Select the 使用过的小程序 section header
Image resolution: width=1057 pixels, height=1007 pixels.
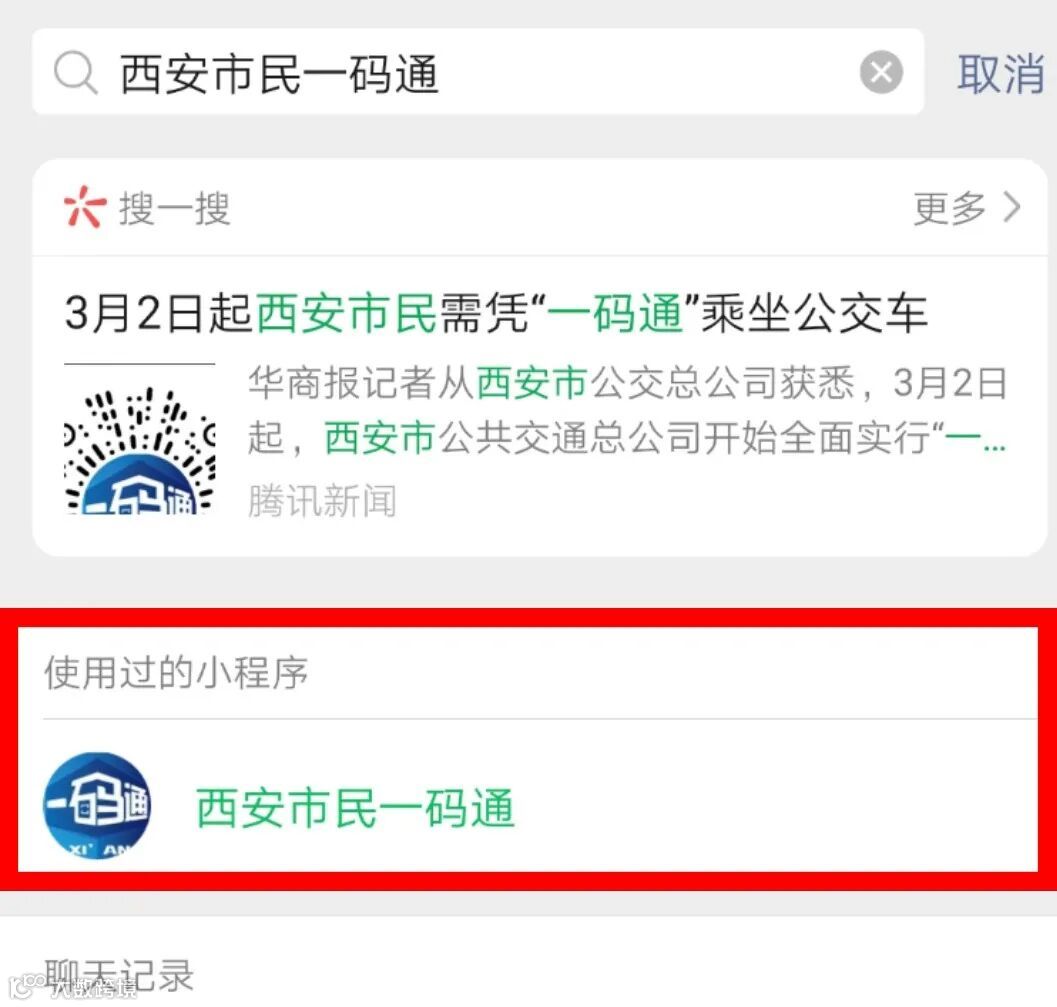click(176, 672)
